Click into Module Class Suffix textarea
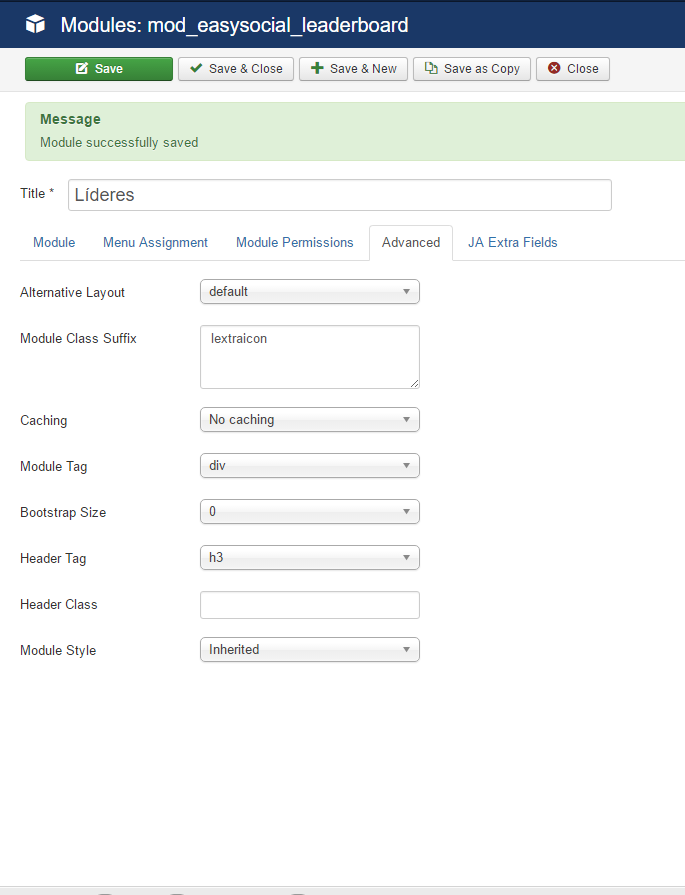The width and height of the screenshot is (685, 895). pyautogui.click(x=310, y=357)
